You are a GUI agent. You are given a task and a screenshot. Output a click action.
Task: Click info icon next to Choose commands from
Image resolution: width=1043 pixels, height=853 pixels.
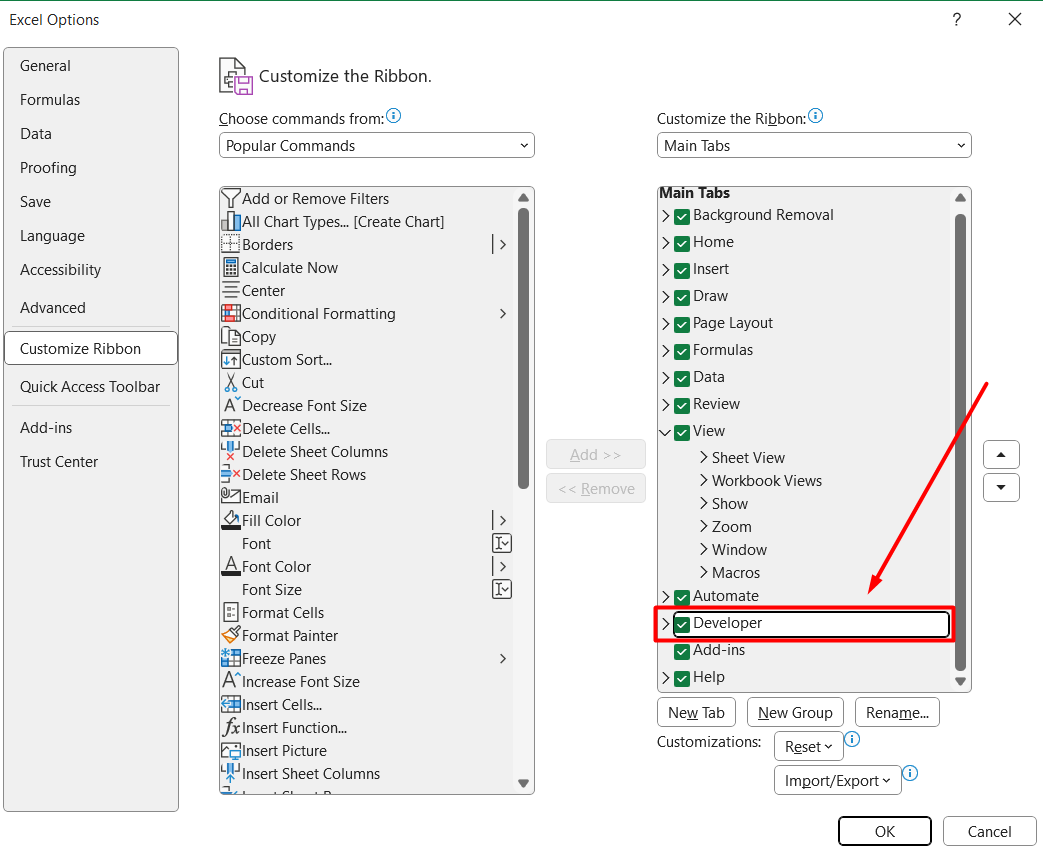(394, 116)
